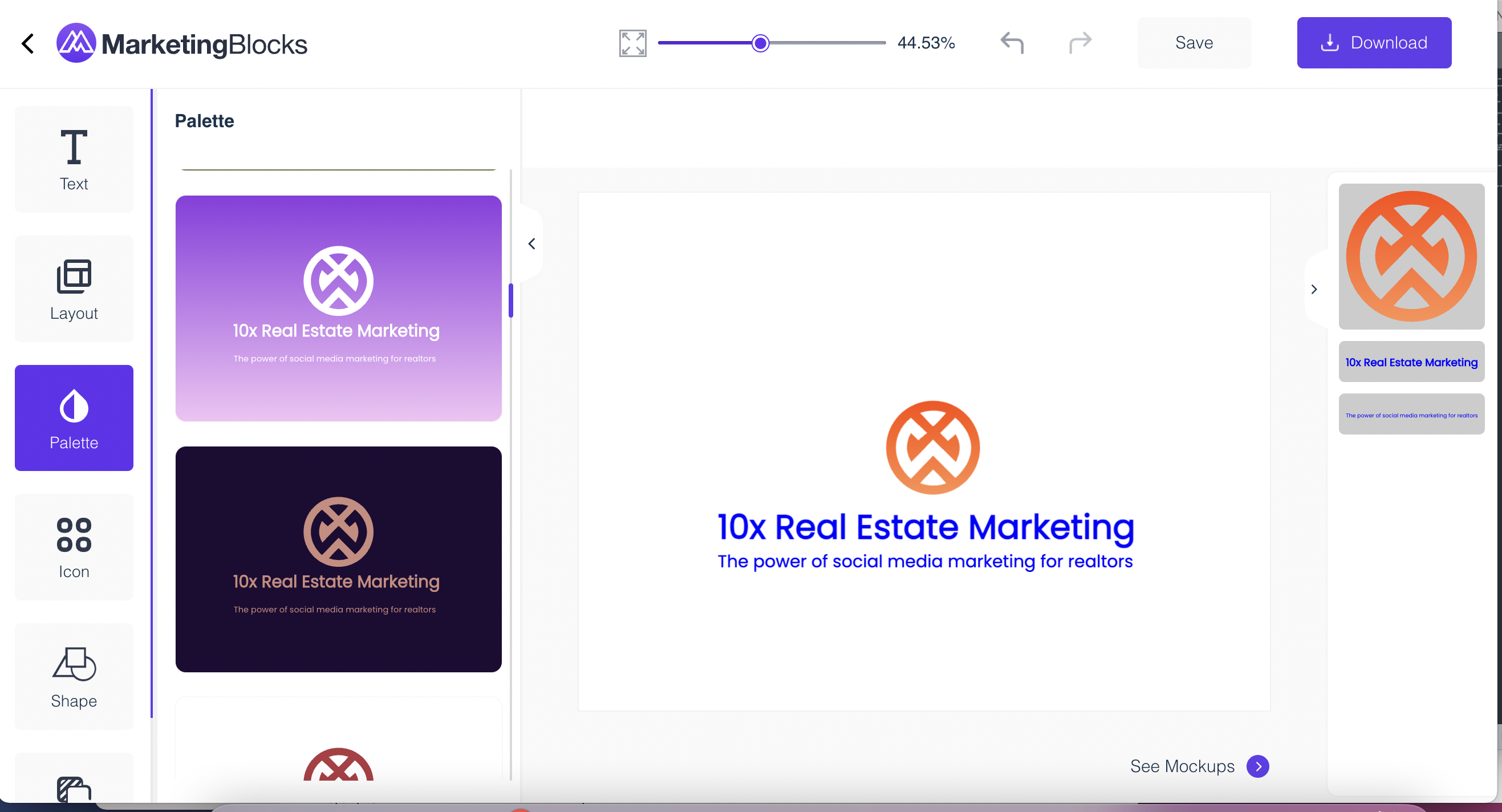Click the Palette panel heading
Screen dimensions: 1502x812
pyautogui.click(x=205, y=121)
